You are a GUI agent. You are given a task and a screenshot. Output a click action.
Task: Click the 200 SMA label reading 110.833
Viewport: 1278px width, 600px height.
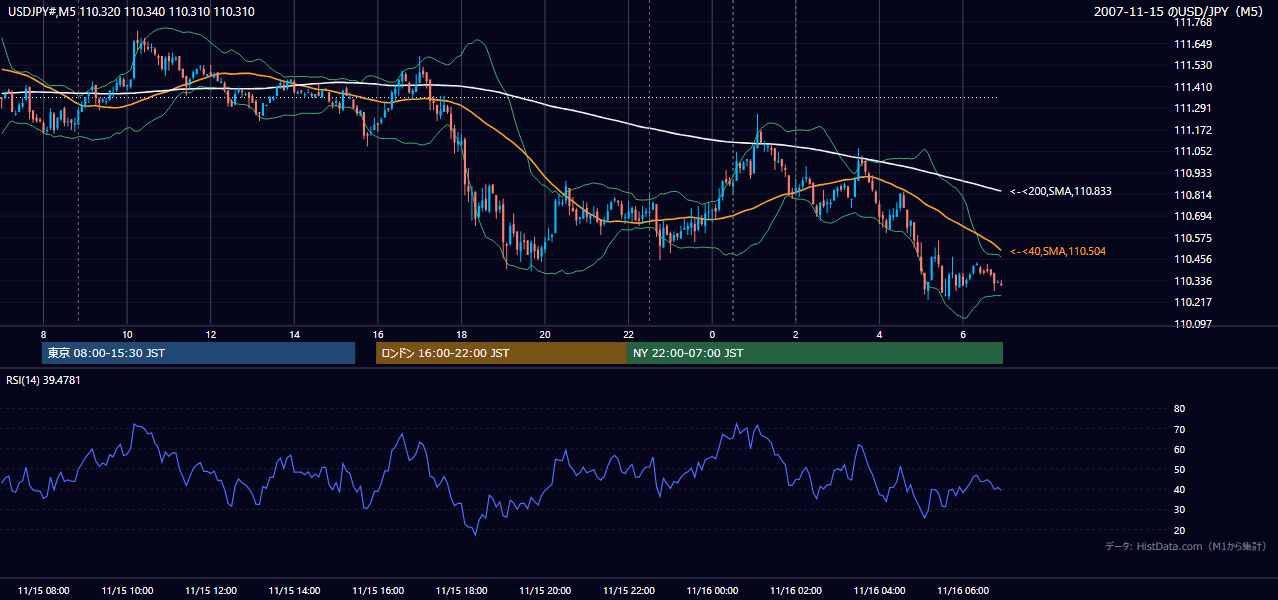point(1060,190)
